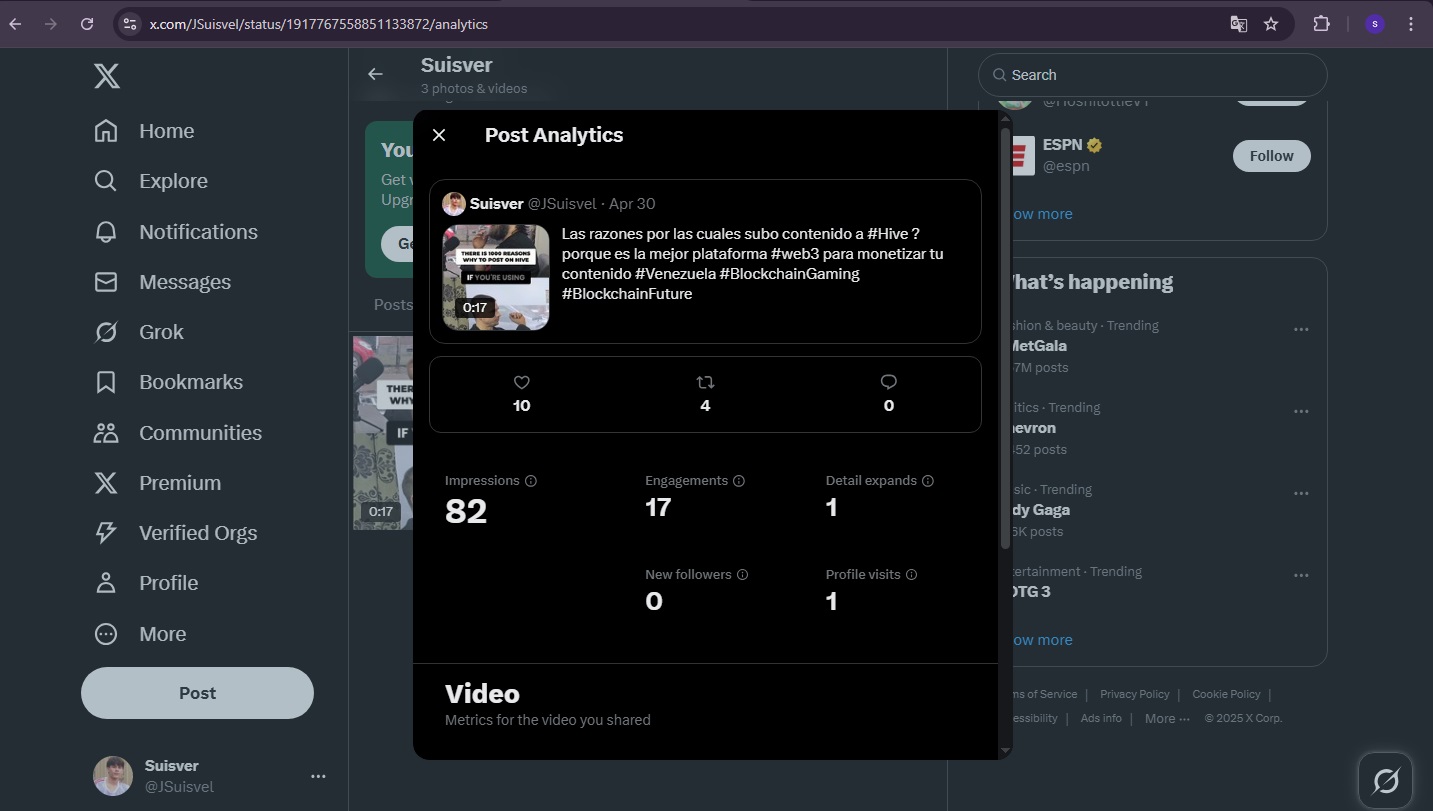Follow the ESPN account

1271,156
